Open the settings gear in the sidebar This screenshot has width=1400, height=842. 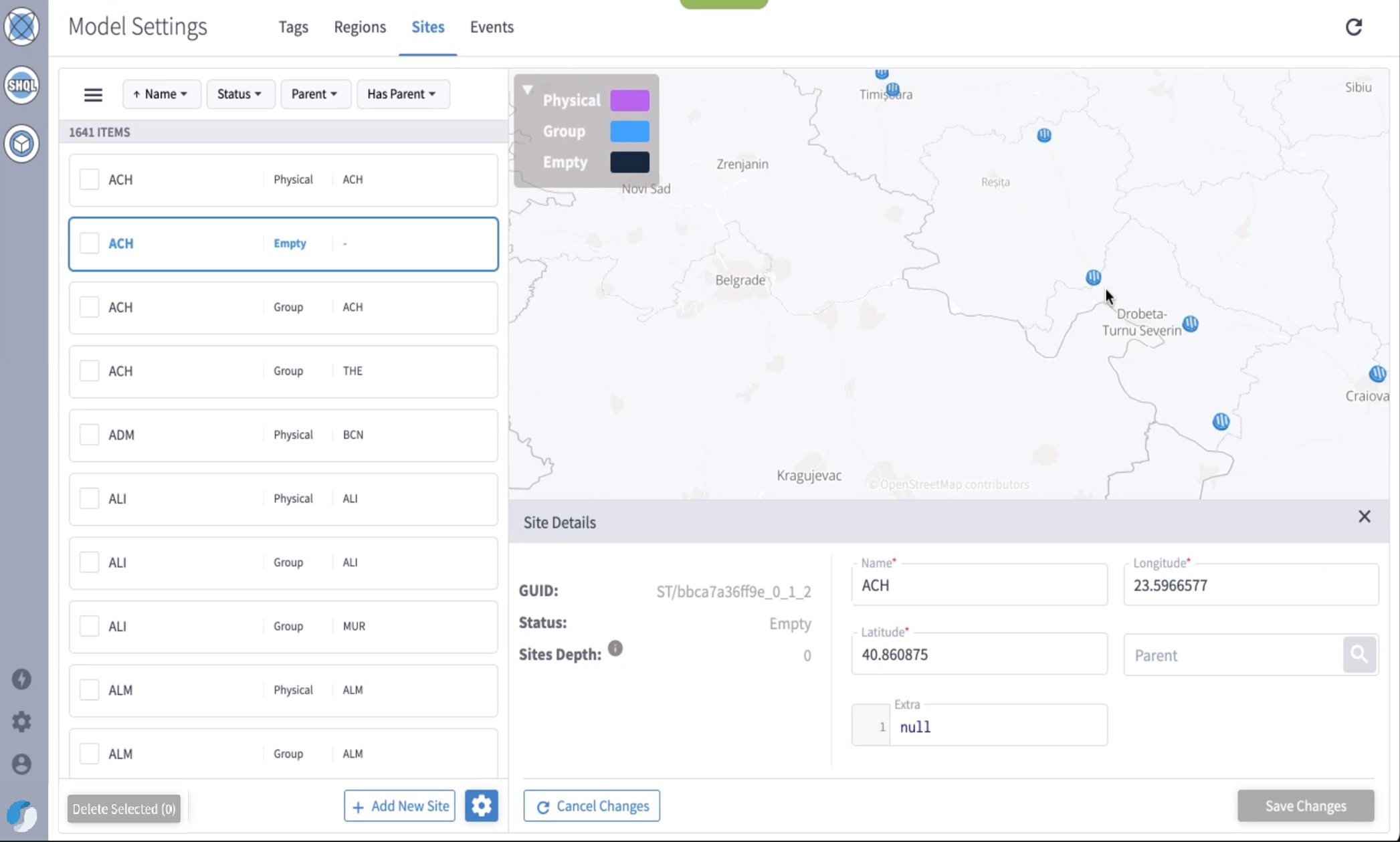pos(21,722)
